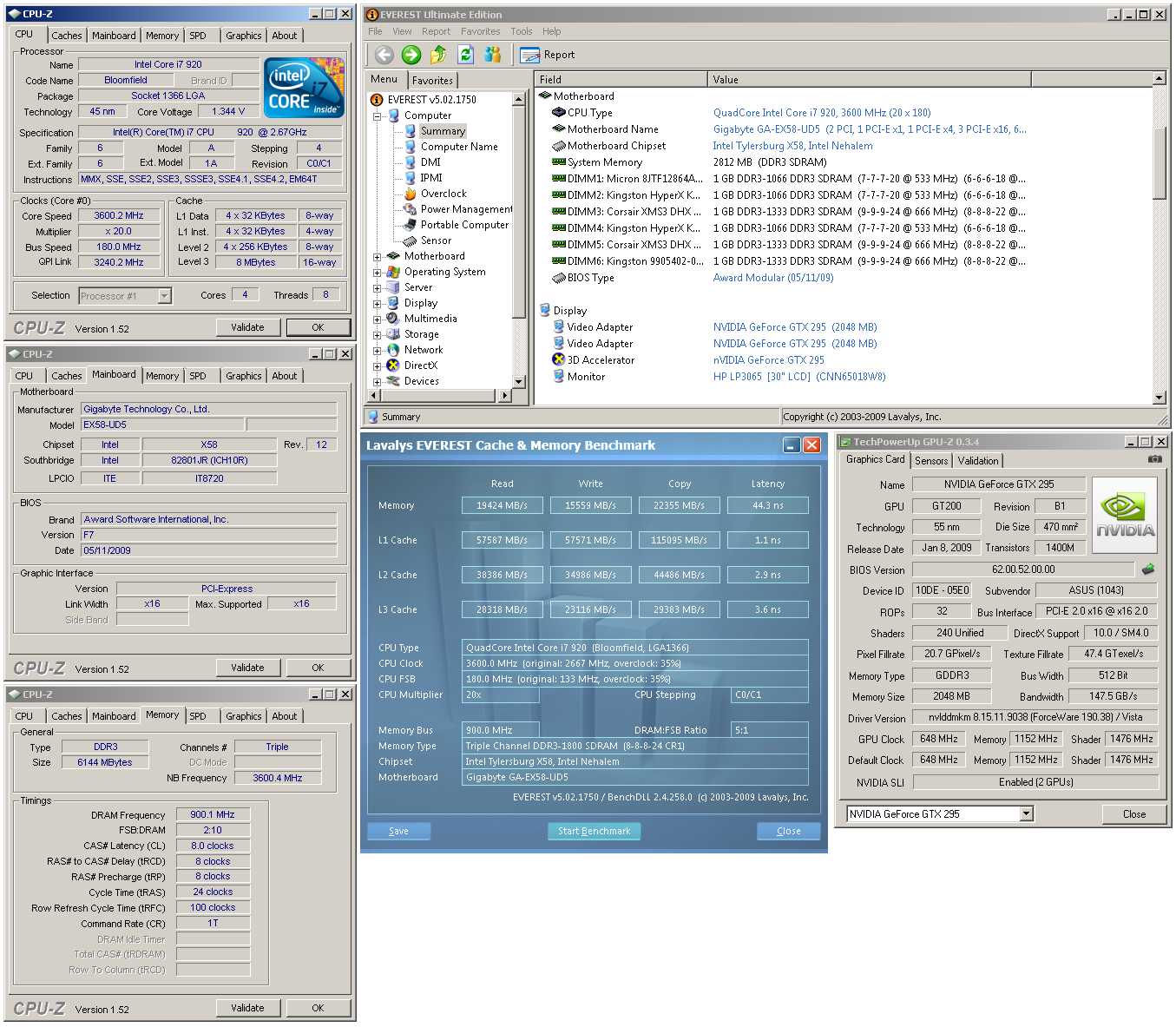The height and width of the screenshot is (1027, 1176).
Task: Open the Tools menu in EVEREST
Action: (x=522, y=31)
